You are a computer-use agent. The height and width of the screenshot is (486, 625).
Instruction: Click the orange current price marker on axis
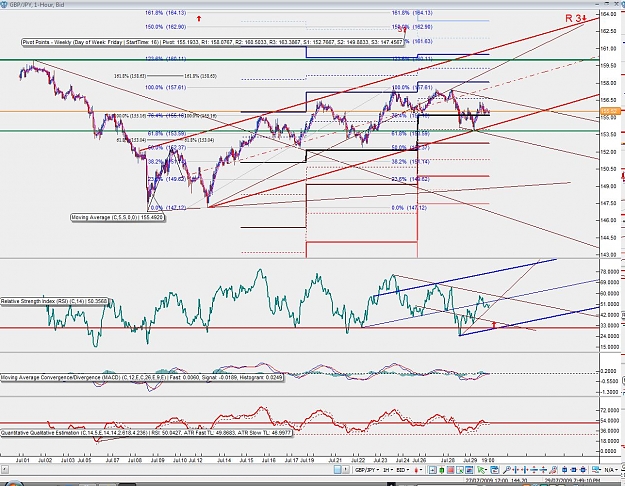[x=612, y=111]
